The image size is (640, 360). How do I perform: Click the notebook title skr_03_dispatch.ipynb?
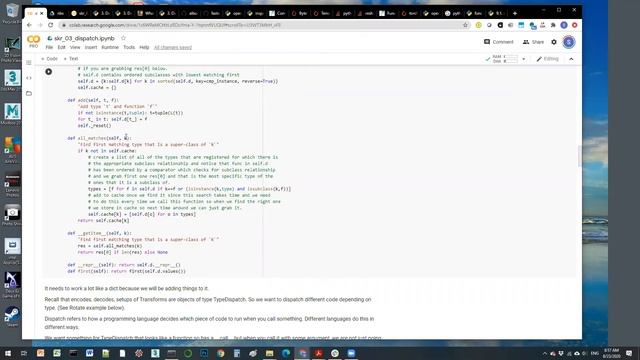(x=84, y=38)
